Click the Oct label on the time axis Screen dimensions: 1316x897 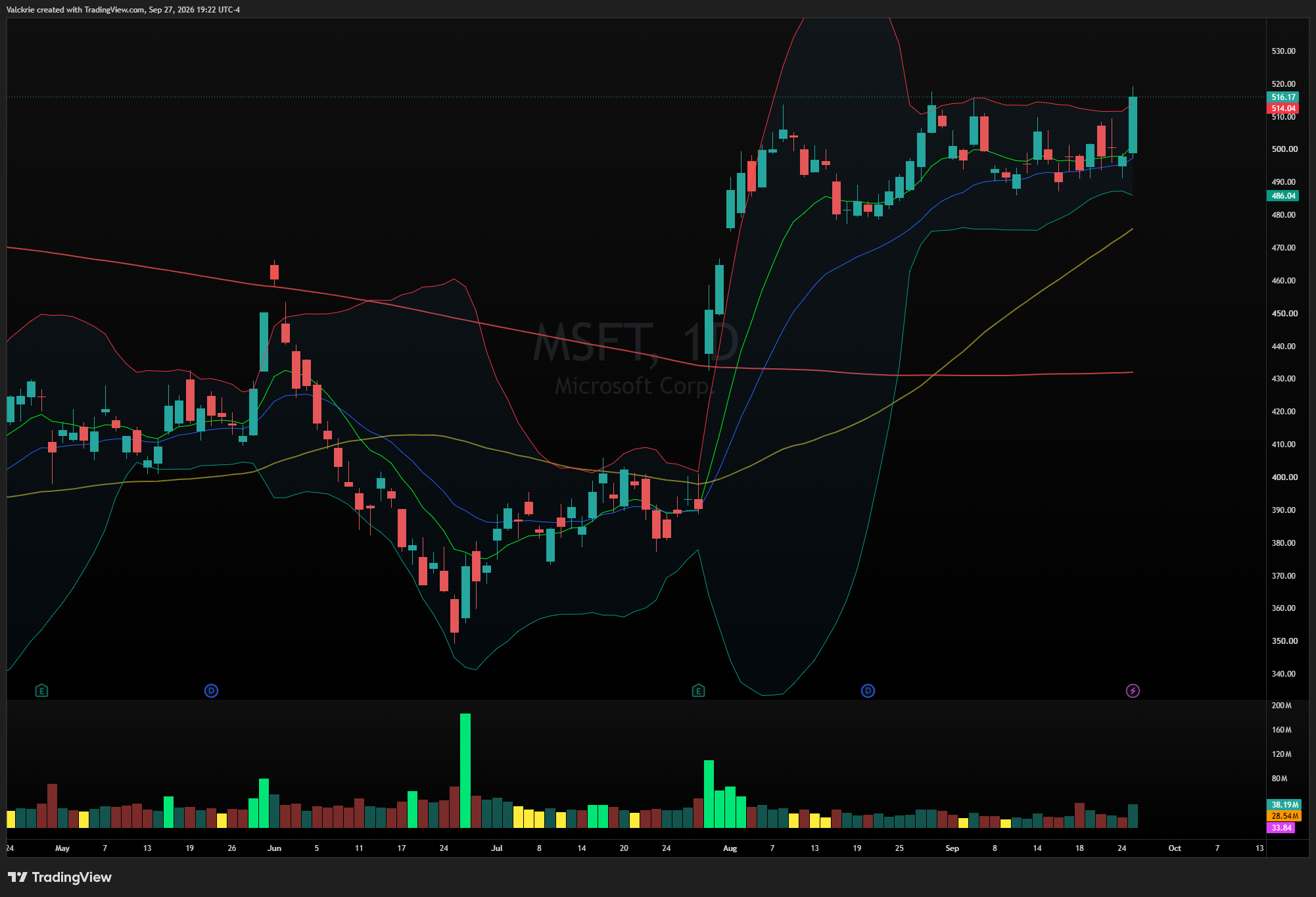[1175, 848]
